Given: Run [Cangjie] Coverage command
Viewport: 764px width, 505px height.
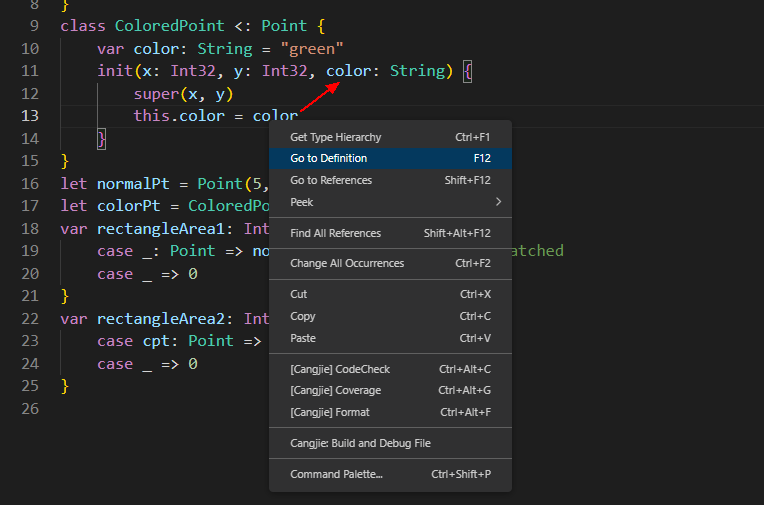Looking at the screenshot, I should point(335,390).
